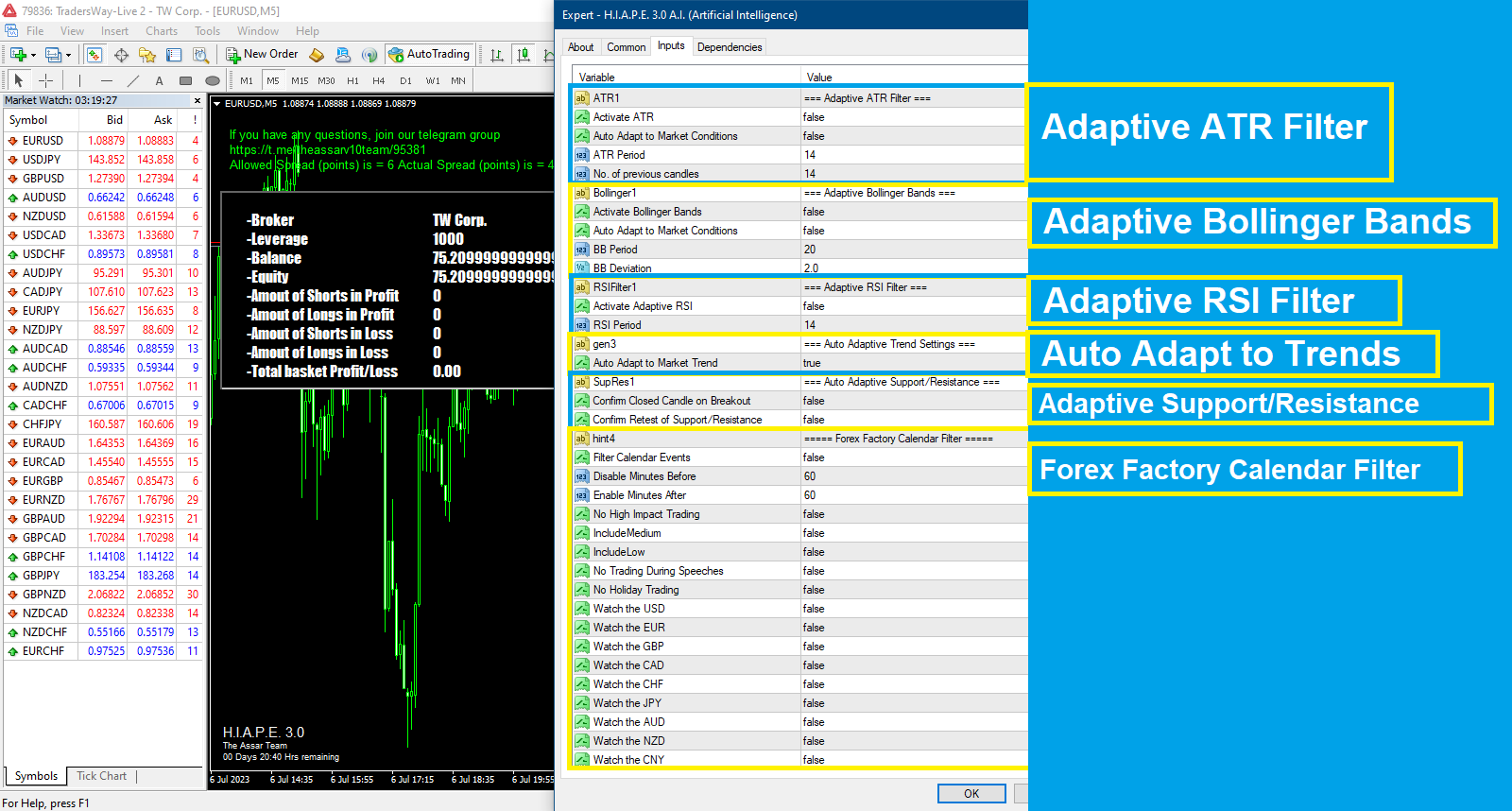Select the Crosshair cursor tool
Screen dimensions: 1512x811
(x=45, y=81)
